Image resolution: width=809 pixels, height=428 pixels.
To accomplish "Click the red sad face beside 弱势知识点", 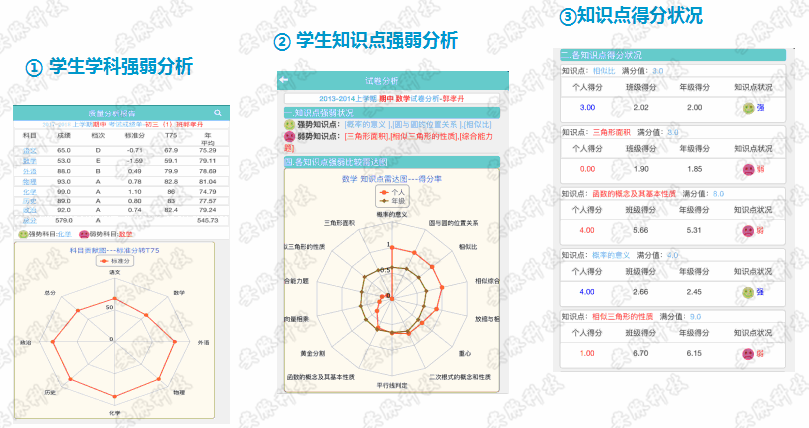I will coord(290,135).
